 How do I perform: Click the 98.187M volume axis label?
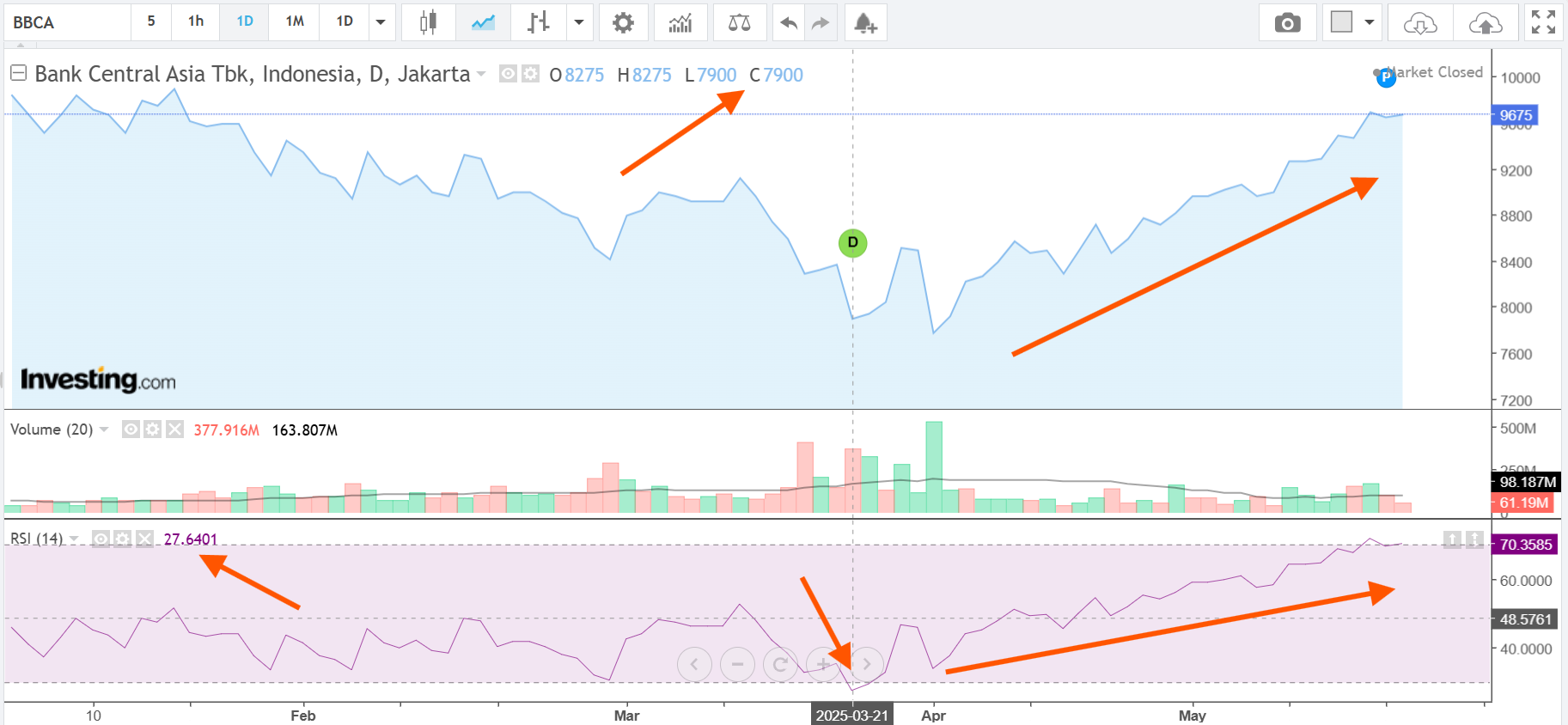click(x=1527, y=482)
